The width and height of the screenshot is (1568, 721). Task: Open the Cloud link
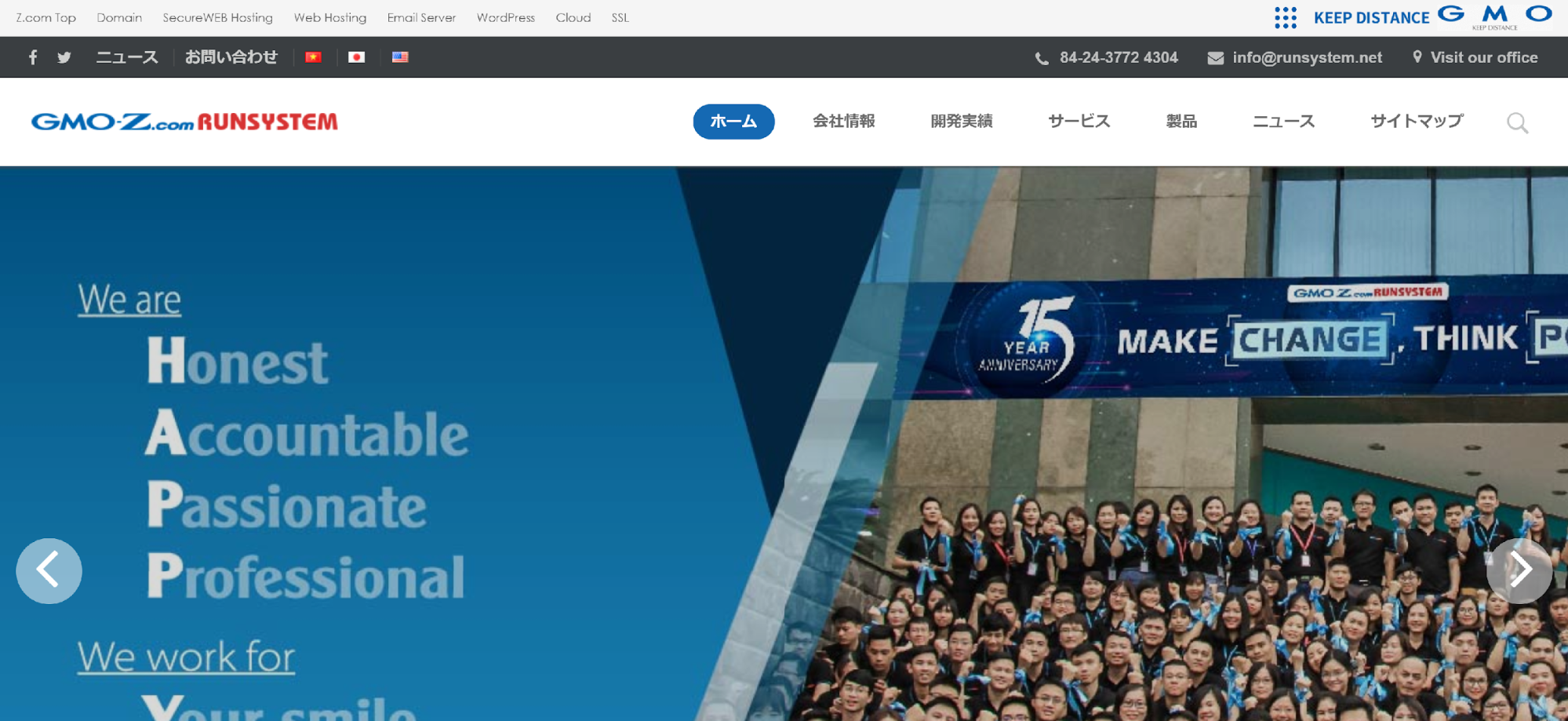(573, 17)
